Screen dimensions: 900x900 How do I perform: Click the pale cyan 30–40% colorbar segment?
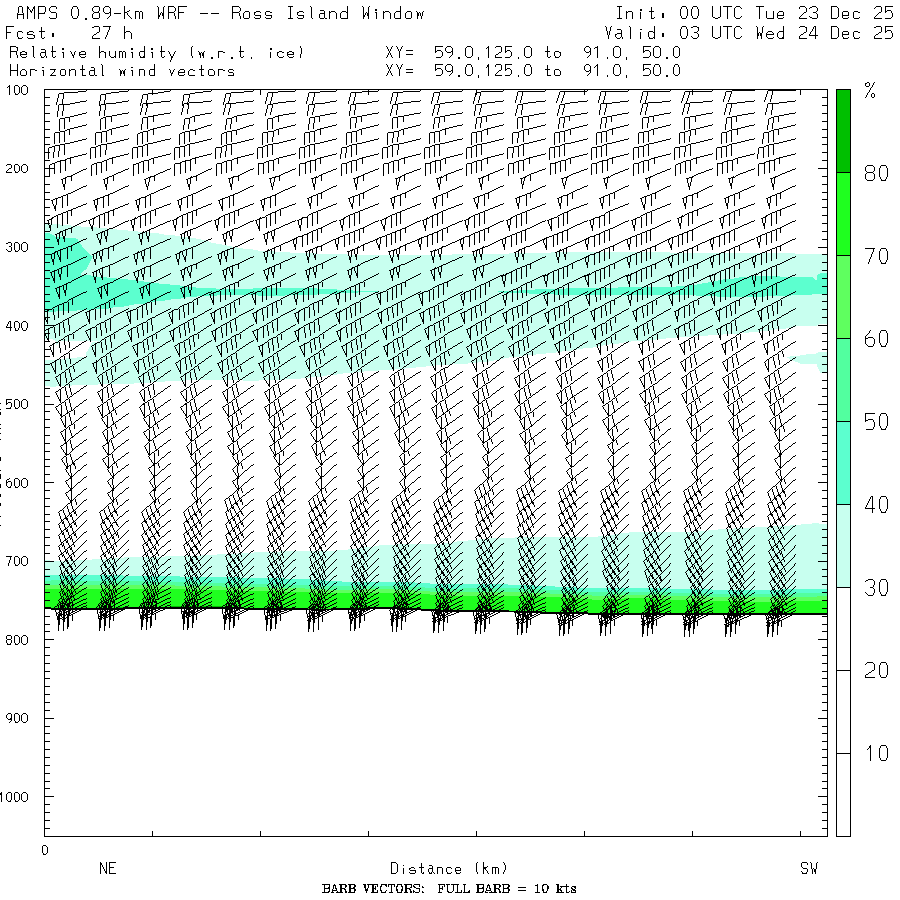[x=843, y=545]
